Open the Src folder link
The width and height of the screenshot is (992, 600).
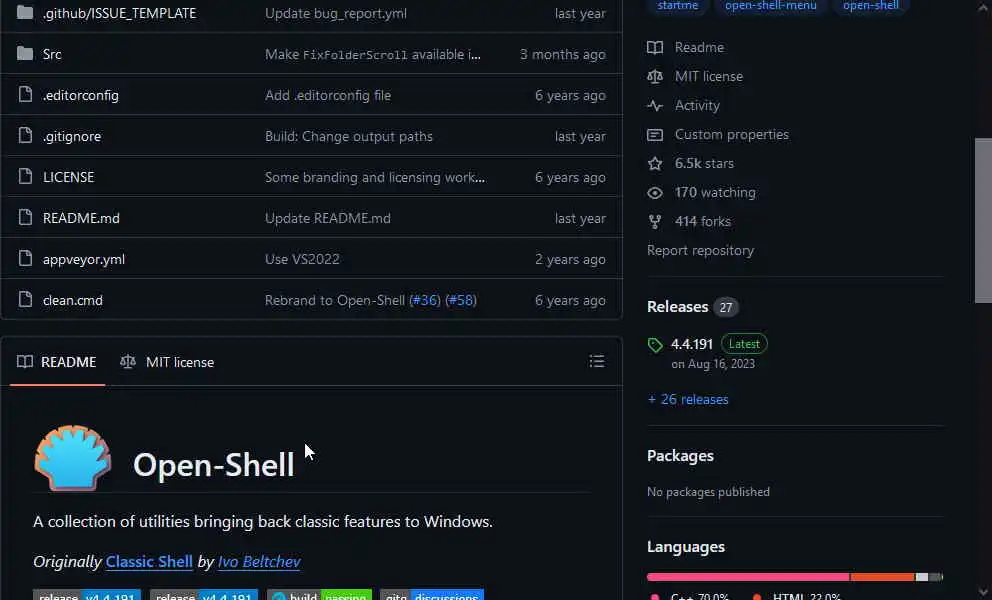coord(52,54)
